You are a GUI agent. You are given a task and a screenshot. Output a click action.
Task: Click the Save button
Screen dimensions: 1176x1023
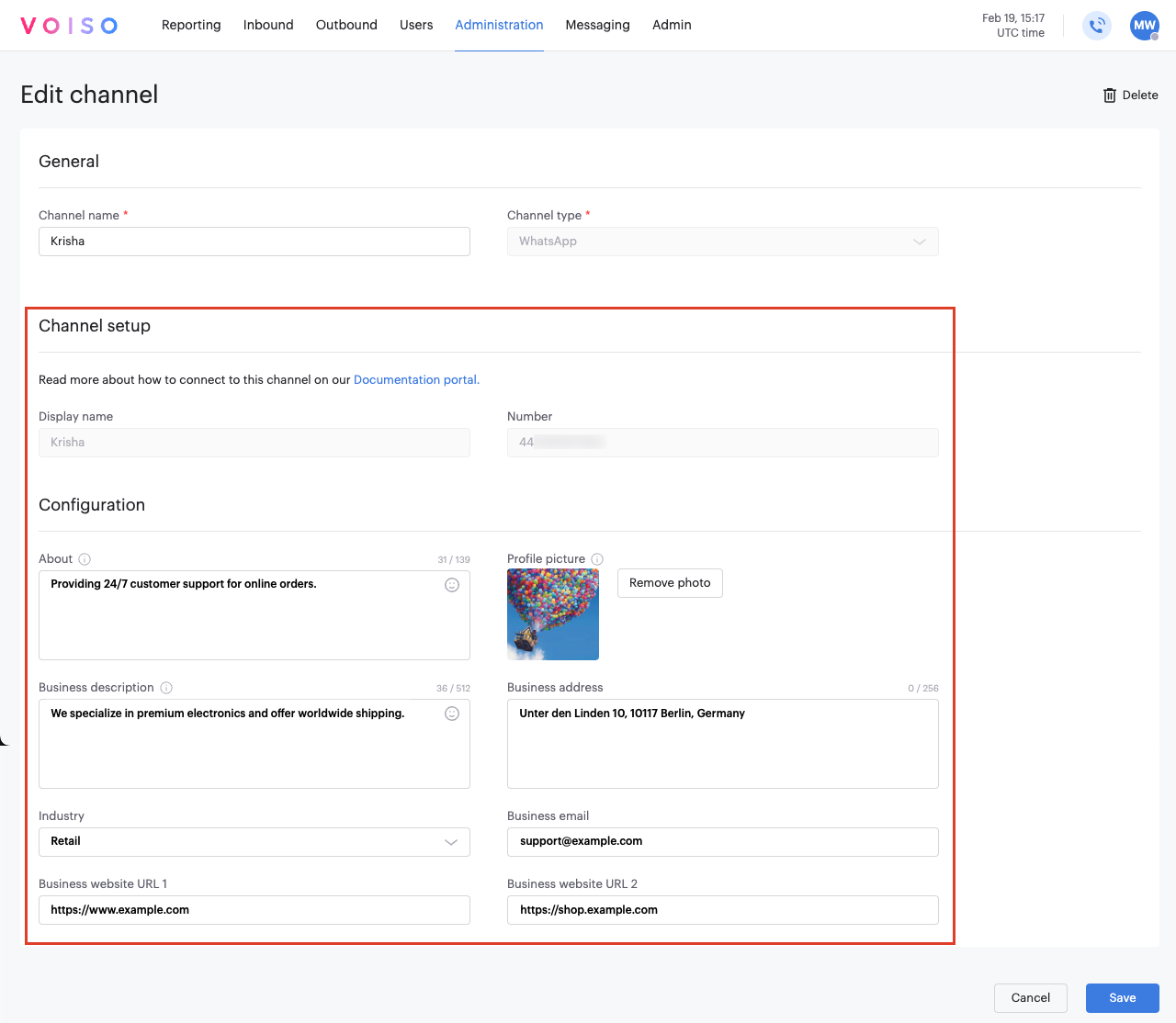coord(1122,998)
